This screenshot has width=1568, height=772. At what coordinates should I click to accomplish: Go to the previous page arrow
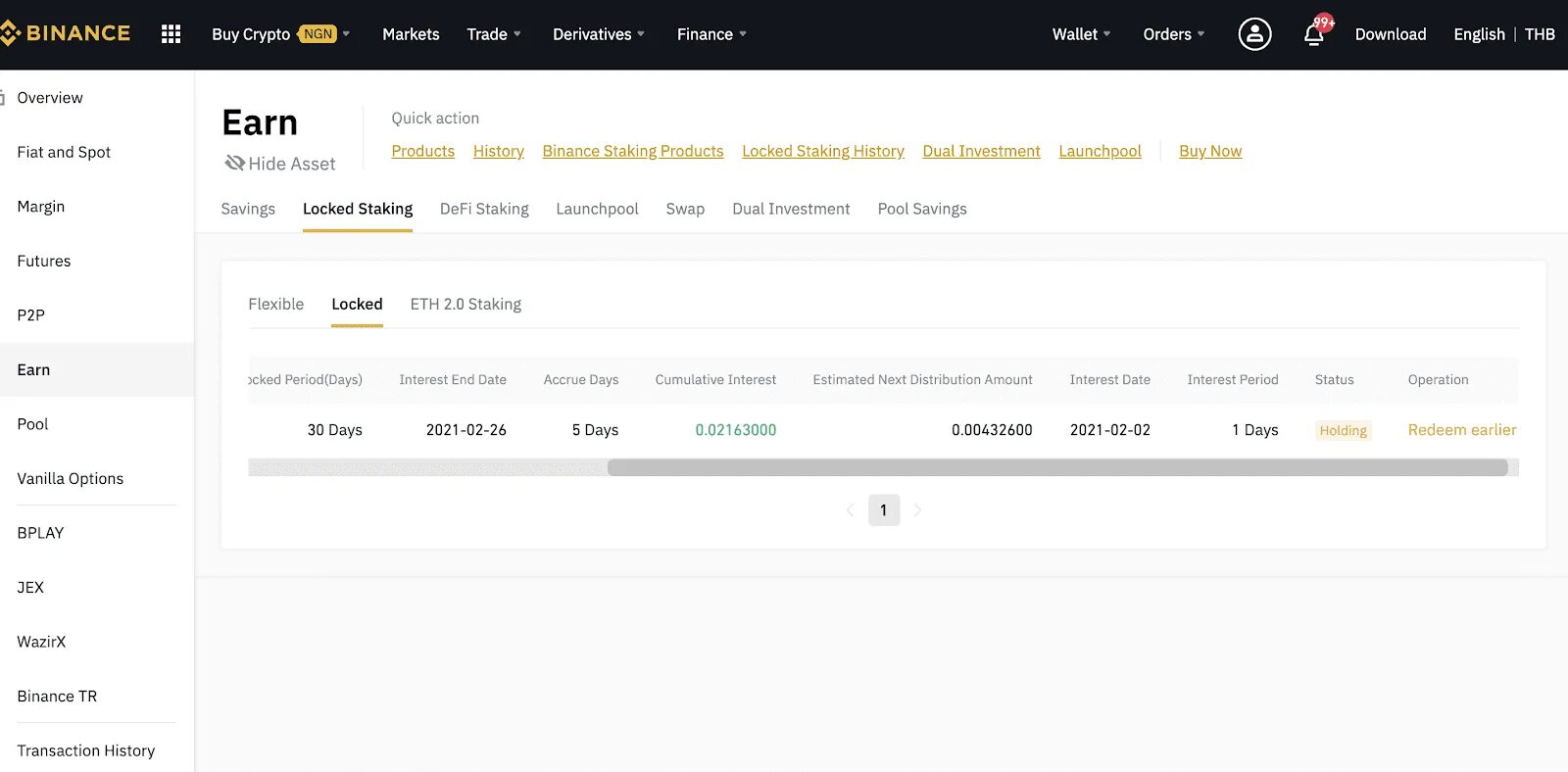point(850,510)
